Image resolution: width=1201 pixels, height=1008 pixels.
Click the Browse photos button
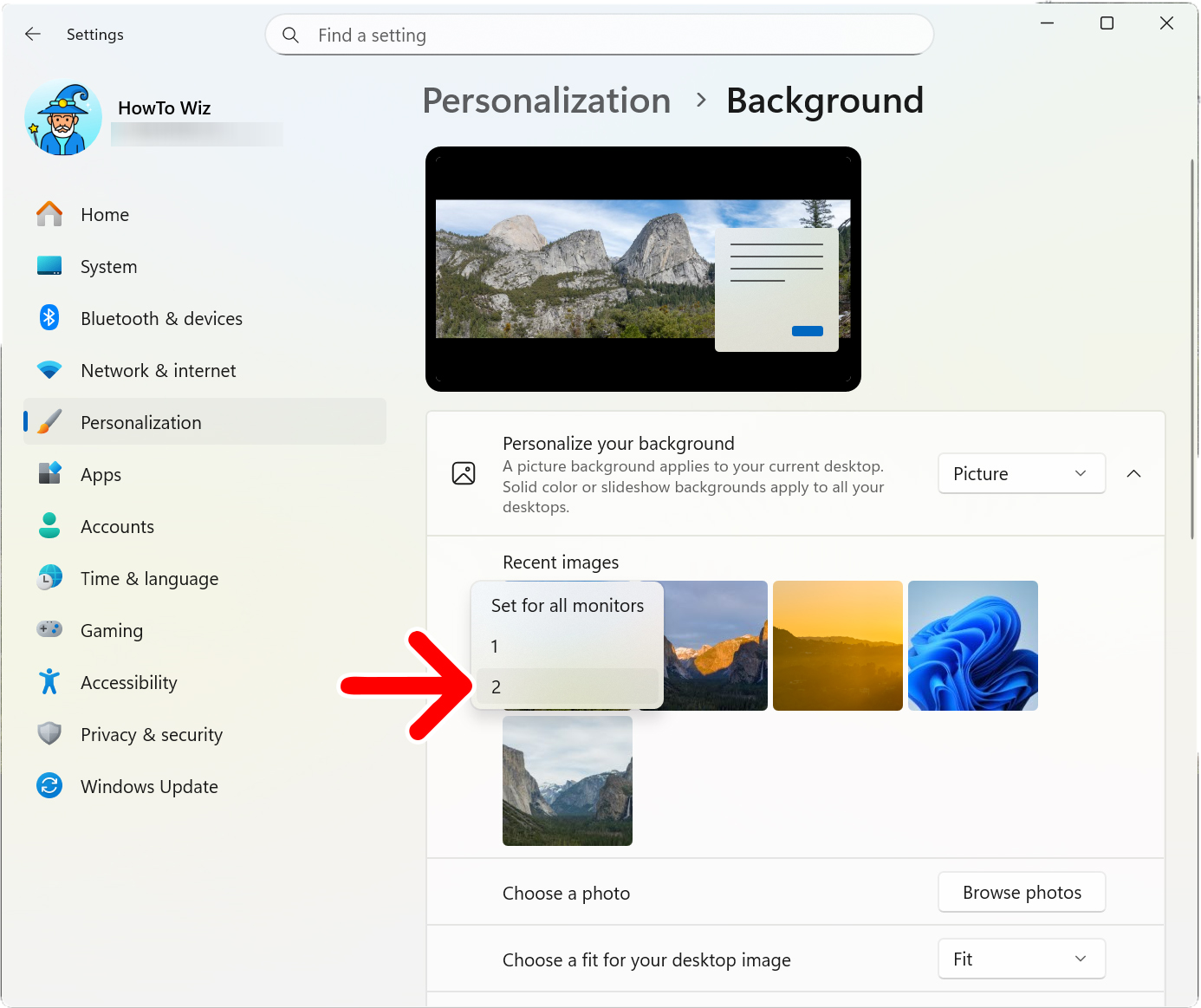1022,892
